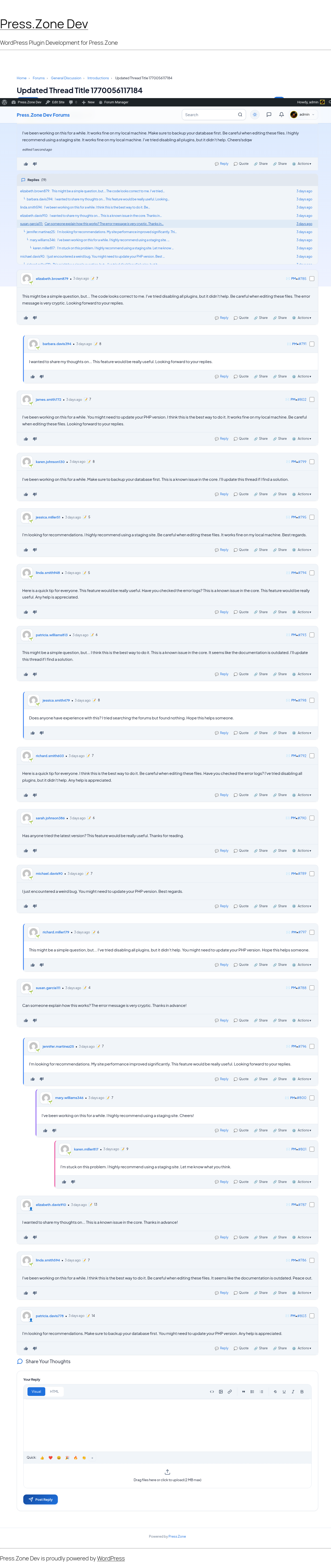Insert an image using the editor icon
Screen dimensions: 331x1568
pyautogui.click(x=220, y=1391)
